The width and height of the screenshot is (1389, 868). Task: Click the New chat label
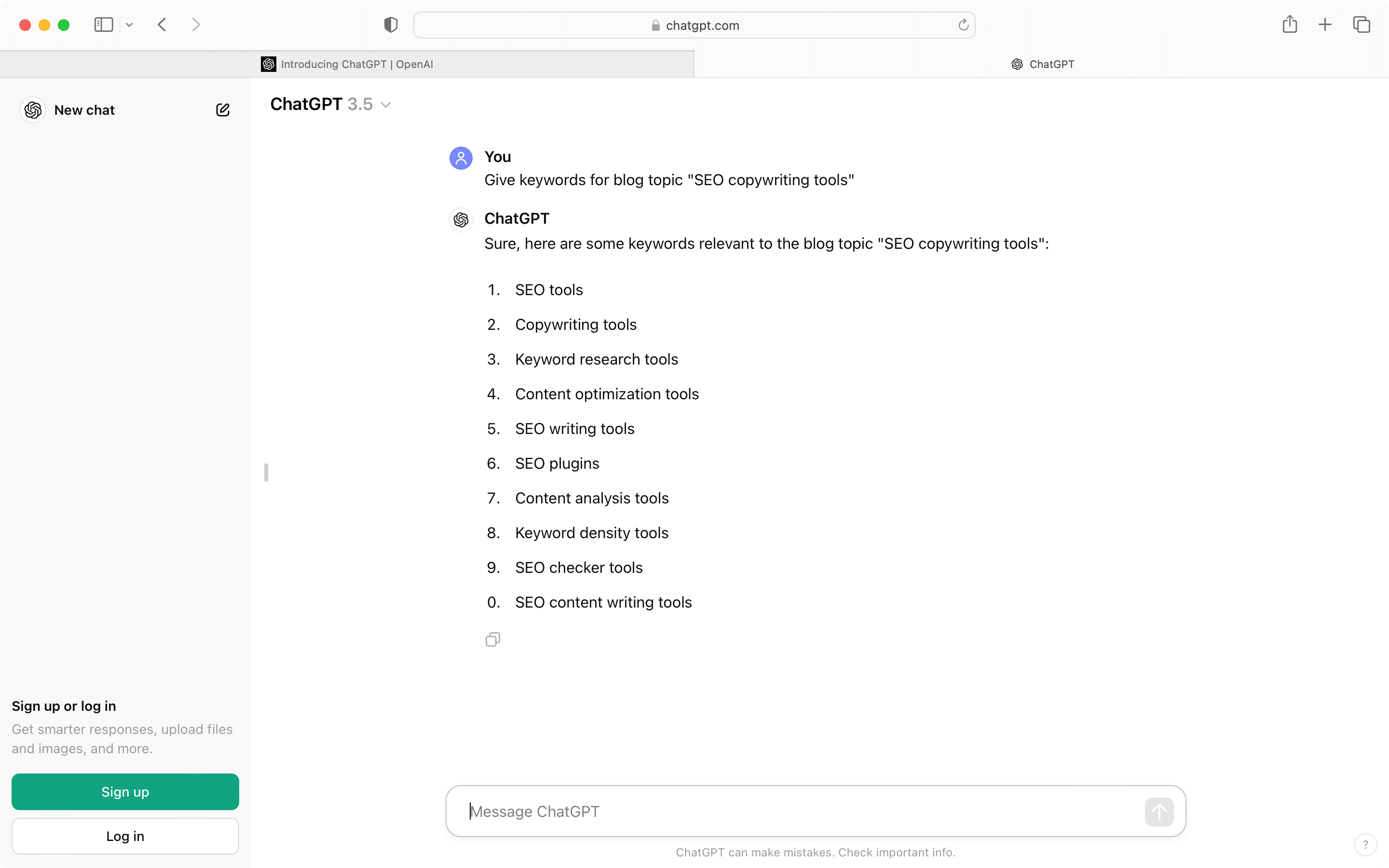click(x=84, y=110)
